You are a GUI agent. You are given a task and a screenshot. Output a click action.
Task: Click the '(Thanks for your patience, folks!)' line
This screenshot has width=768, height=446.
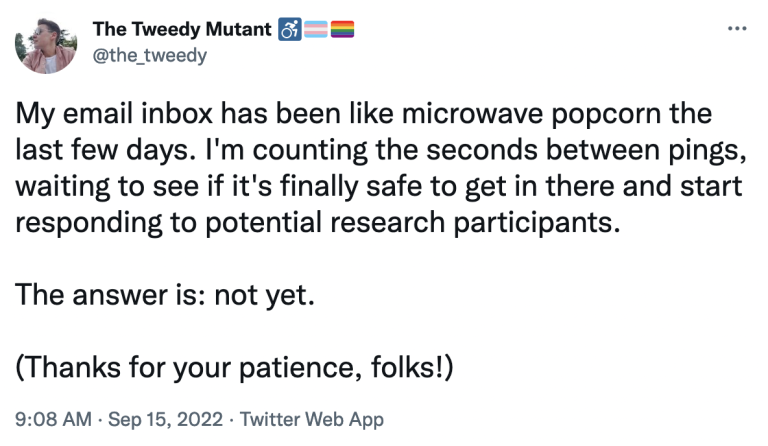(x=235, y=367)
